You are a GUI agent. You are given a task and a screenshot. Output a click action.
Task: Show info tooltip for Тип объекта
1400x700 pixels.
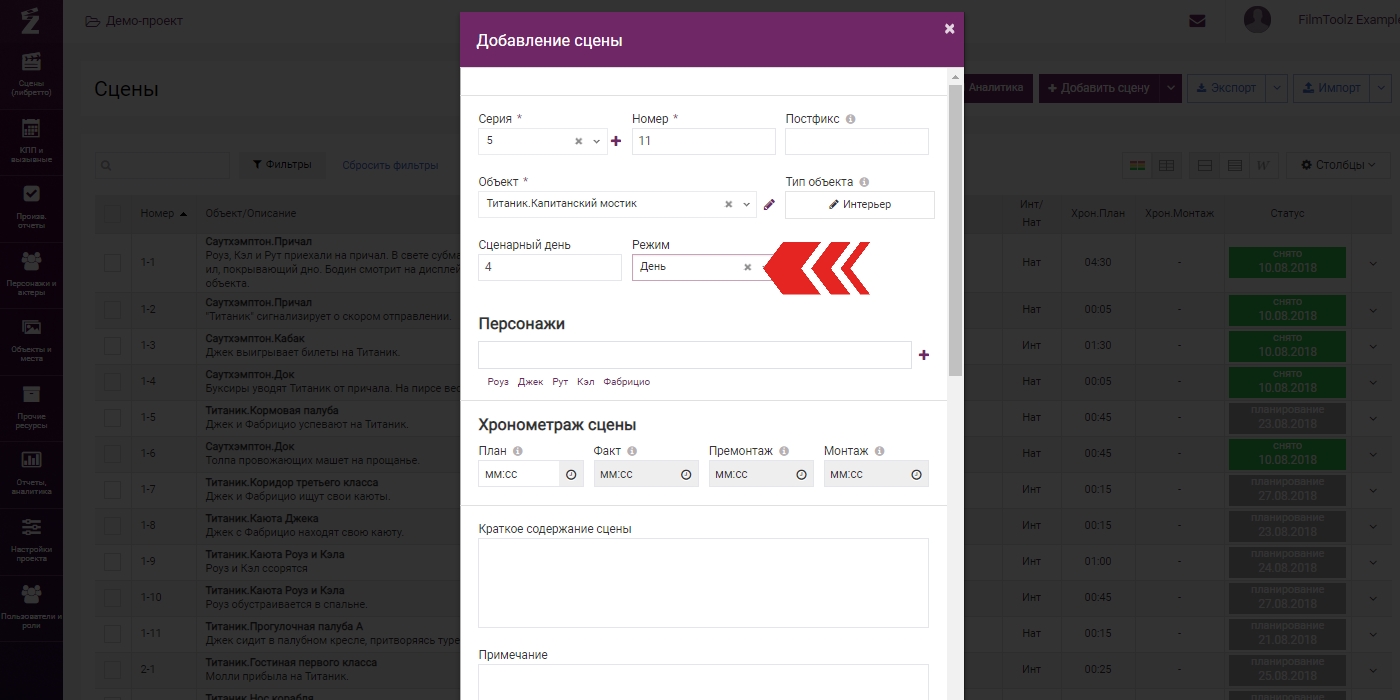[x=864, y=182]
